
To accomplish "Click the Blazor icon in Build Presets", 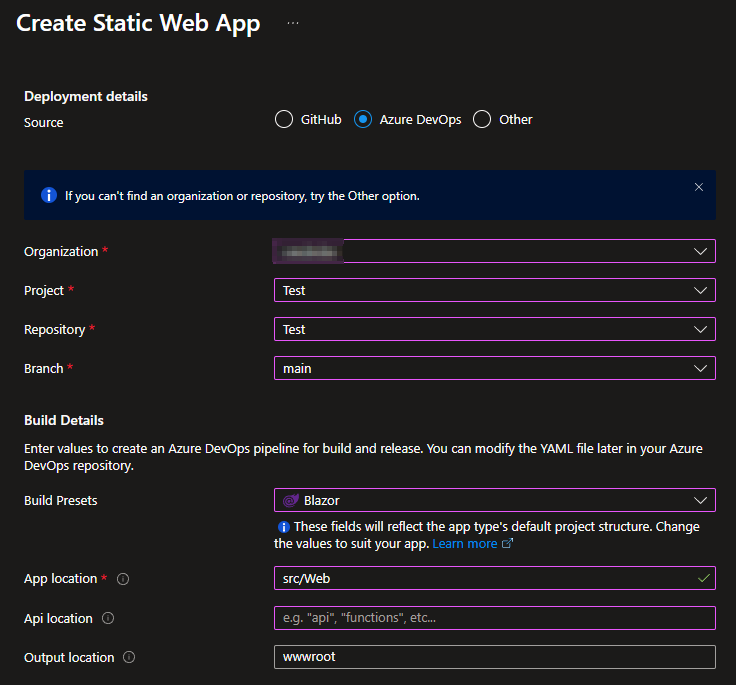I will tap(291, 500).
